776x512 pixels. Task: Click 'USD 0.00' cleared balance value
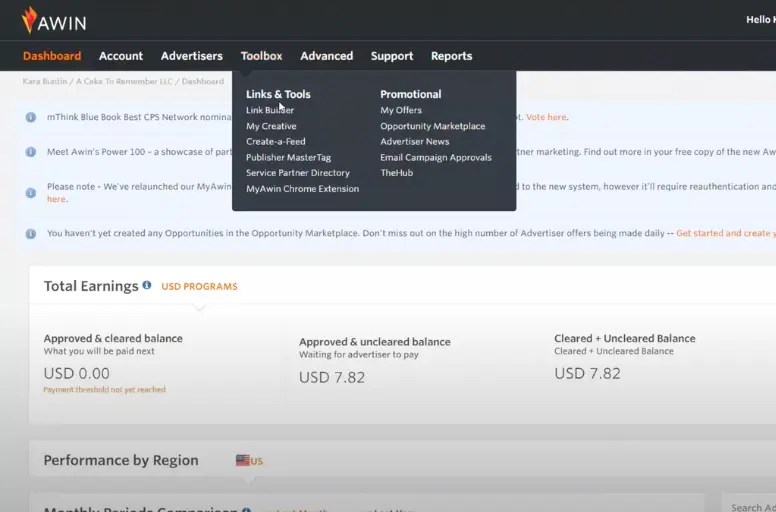tap(77, 373)
